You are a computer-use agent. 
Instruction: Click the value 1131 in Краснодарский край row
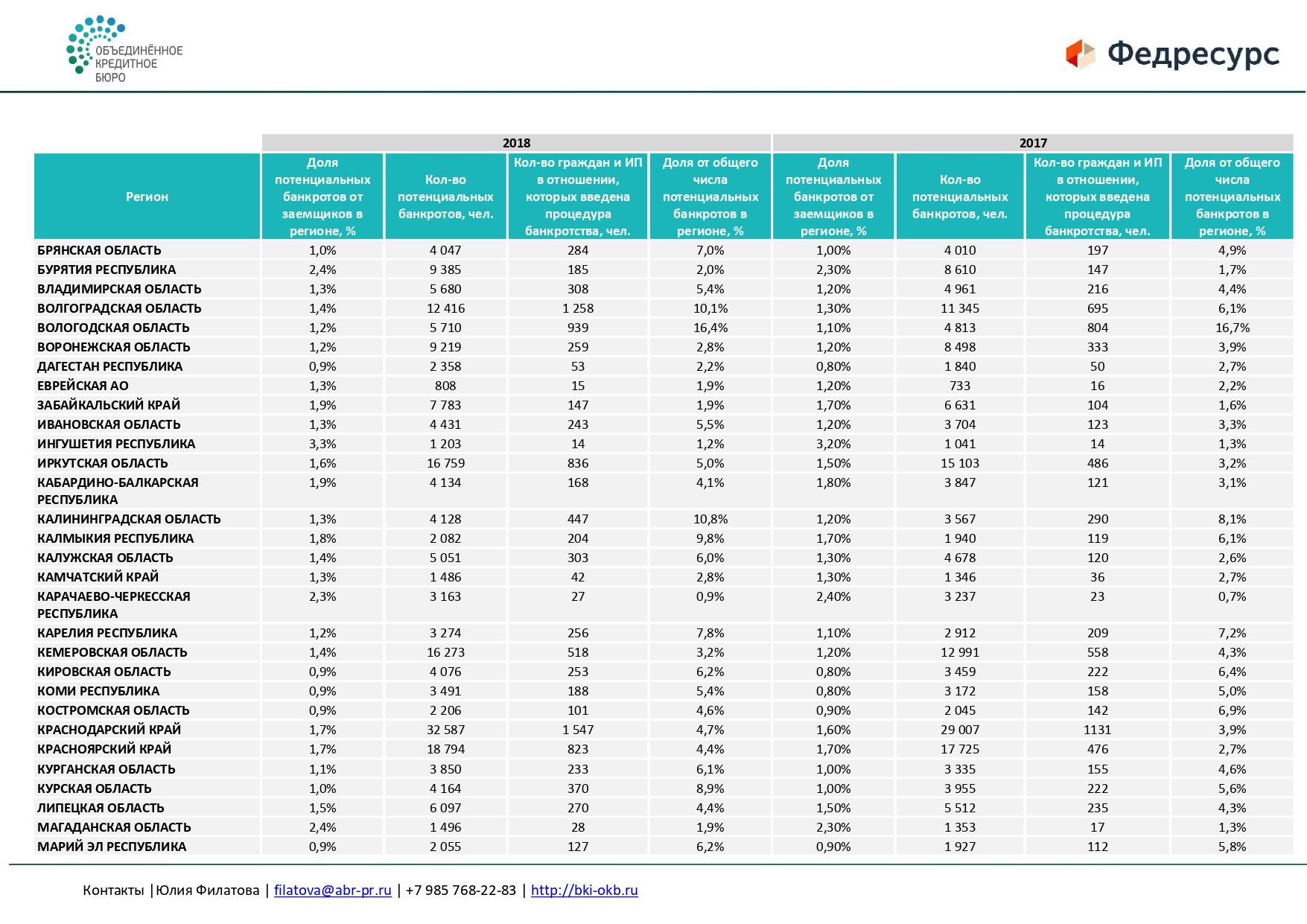pos(1098,730)
